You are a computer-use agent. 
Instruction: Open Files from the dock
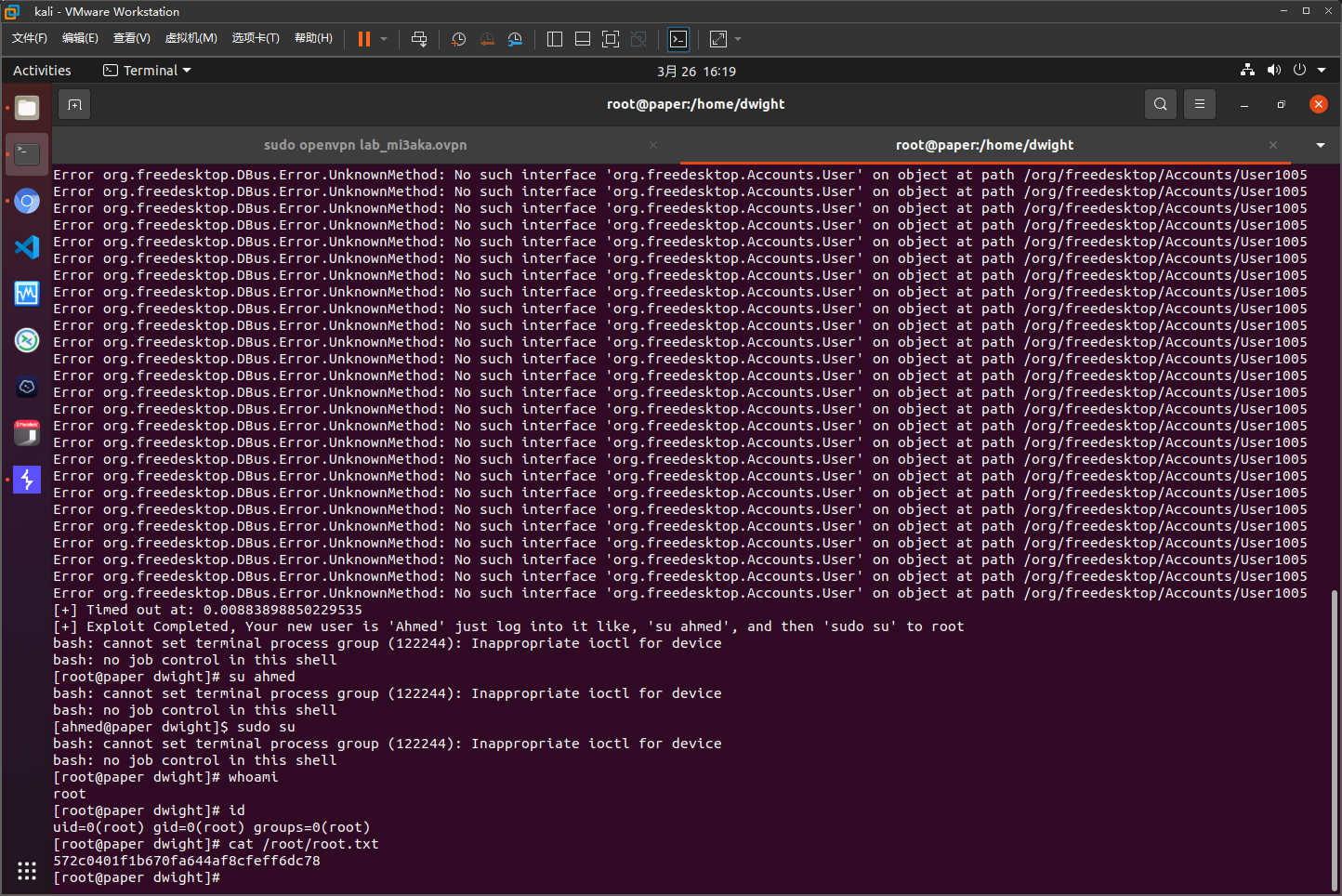point(27,108)
